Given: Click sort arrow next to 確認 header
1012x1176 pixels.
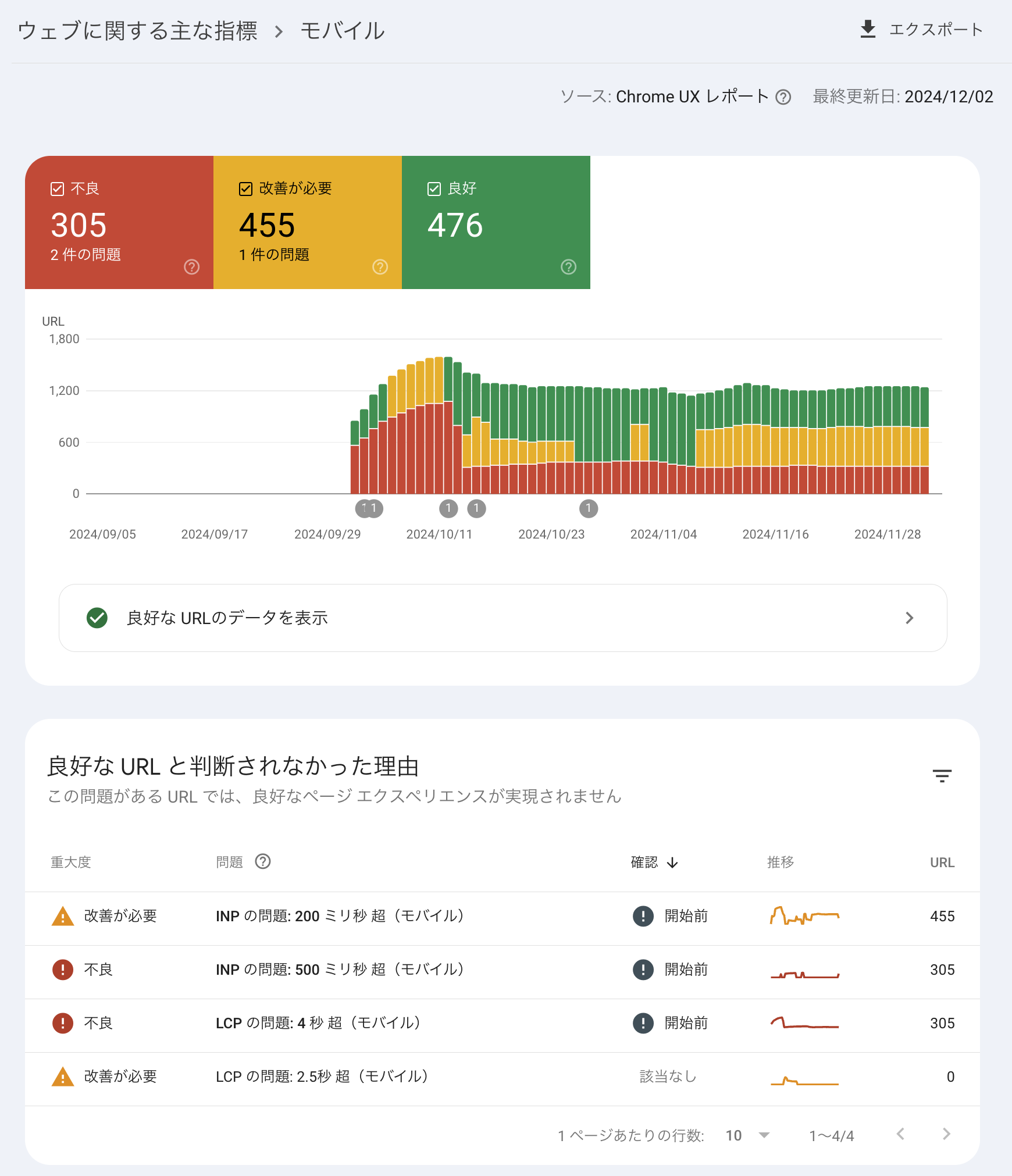Looking at the screenshot, I should pyautogui.click(x=672, y=862).
